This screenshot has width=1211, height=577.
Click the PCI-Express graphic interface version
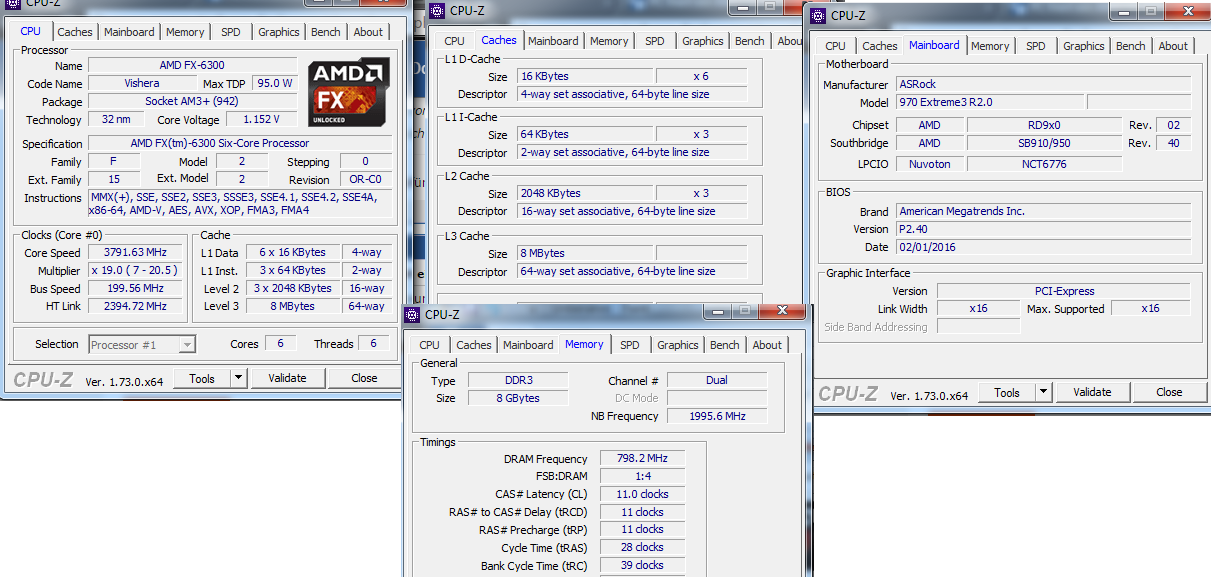pos(1064,291)
